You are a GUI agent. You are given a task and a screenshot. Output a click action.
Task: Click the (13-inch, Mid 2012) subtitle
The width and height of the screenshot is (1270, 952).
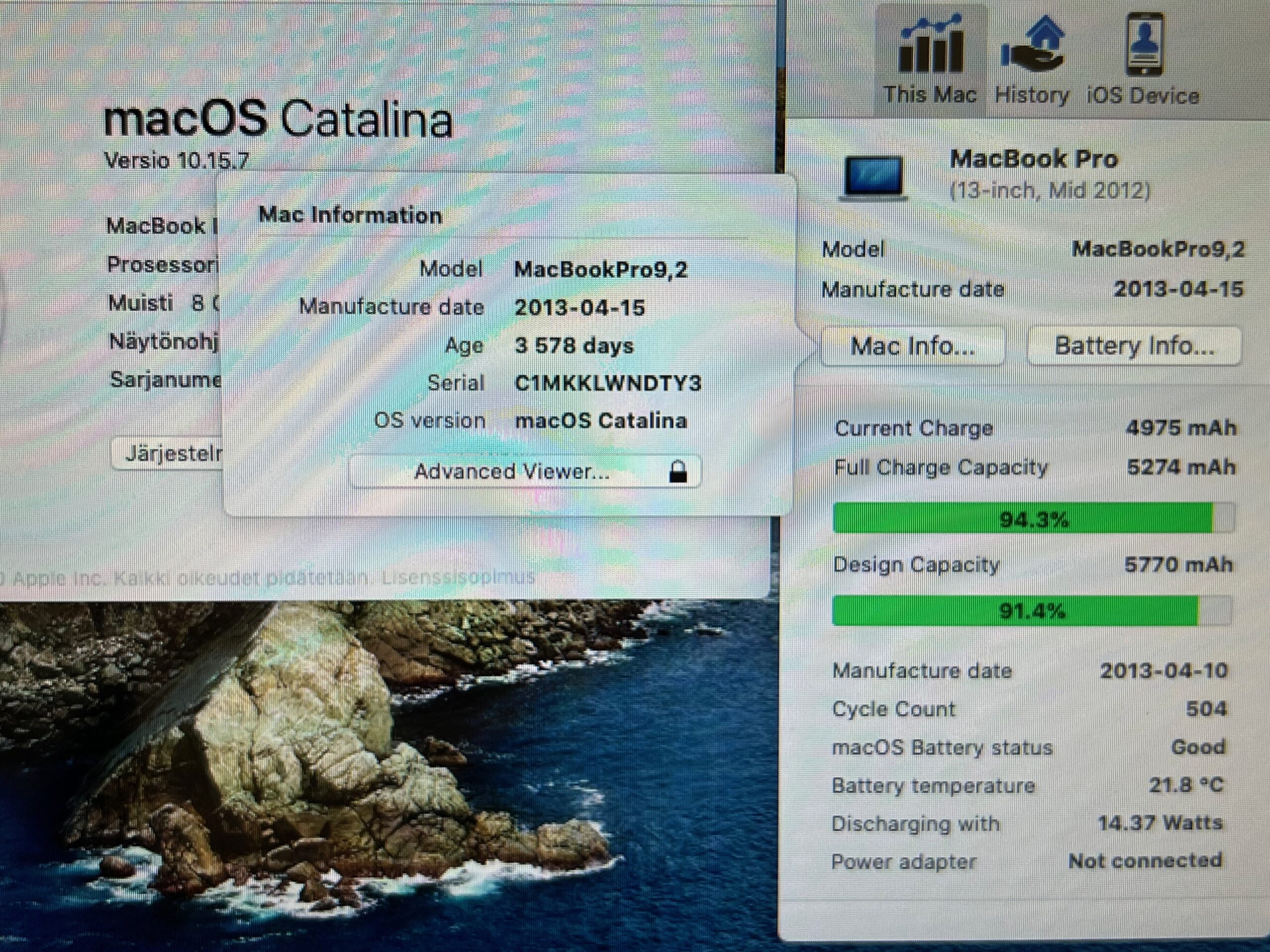click(x=1050, y=190)
